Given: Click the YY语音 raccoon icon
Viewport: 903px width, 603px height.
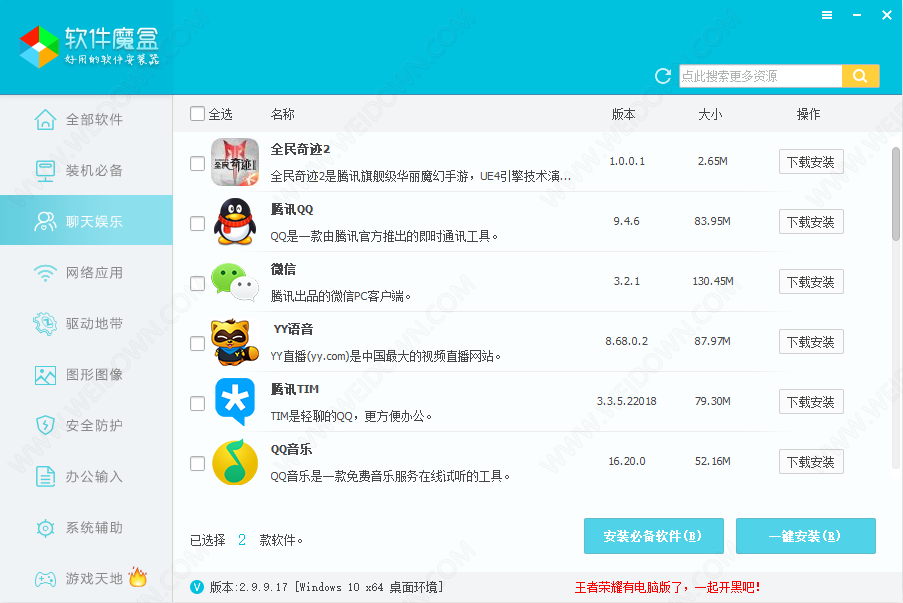Looking at the screenshot, I should click(x=235, y=342).
